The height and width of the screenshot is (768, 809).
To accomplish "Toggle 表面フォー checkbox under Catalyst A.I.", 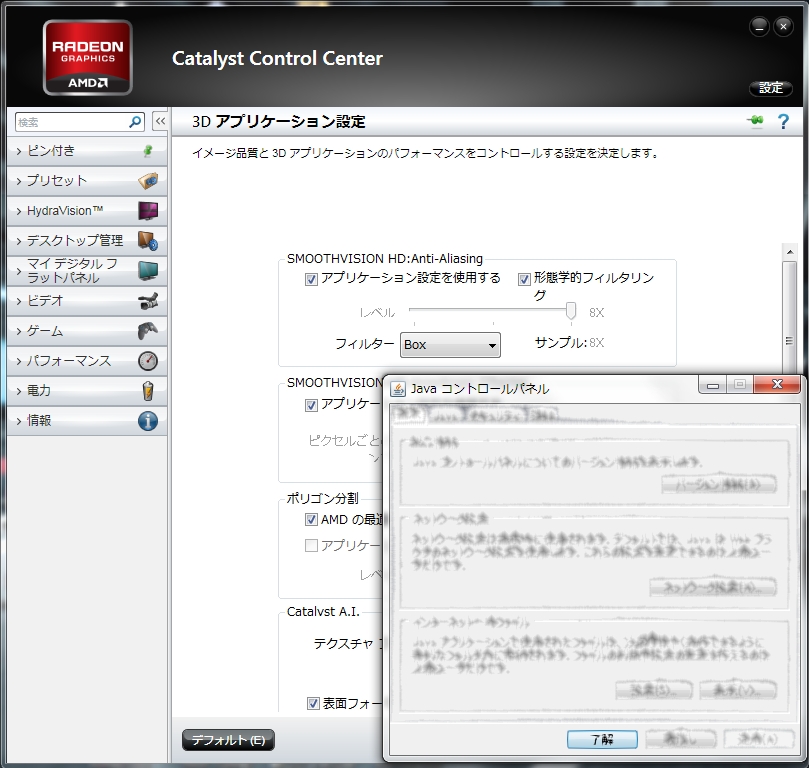I will [313, 704].
